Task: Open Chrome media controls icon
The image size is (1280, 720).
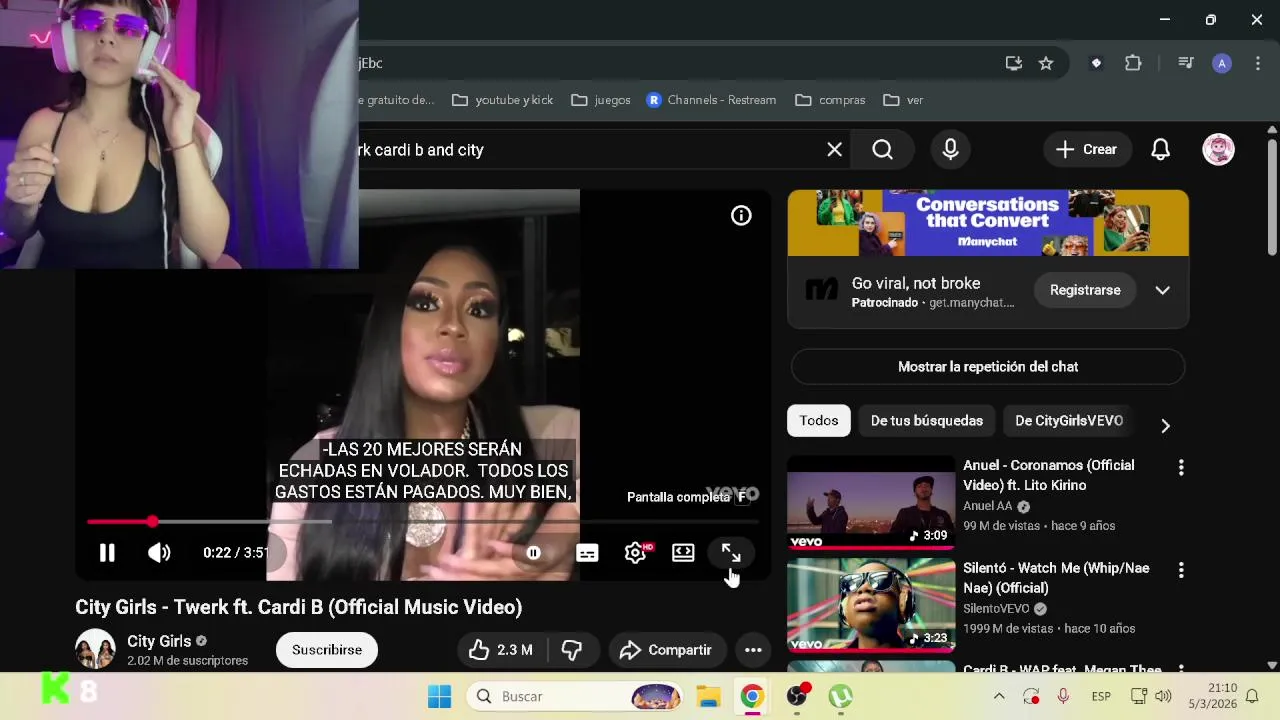Action: [1186, 63]
